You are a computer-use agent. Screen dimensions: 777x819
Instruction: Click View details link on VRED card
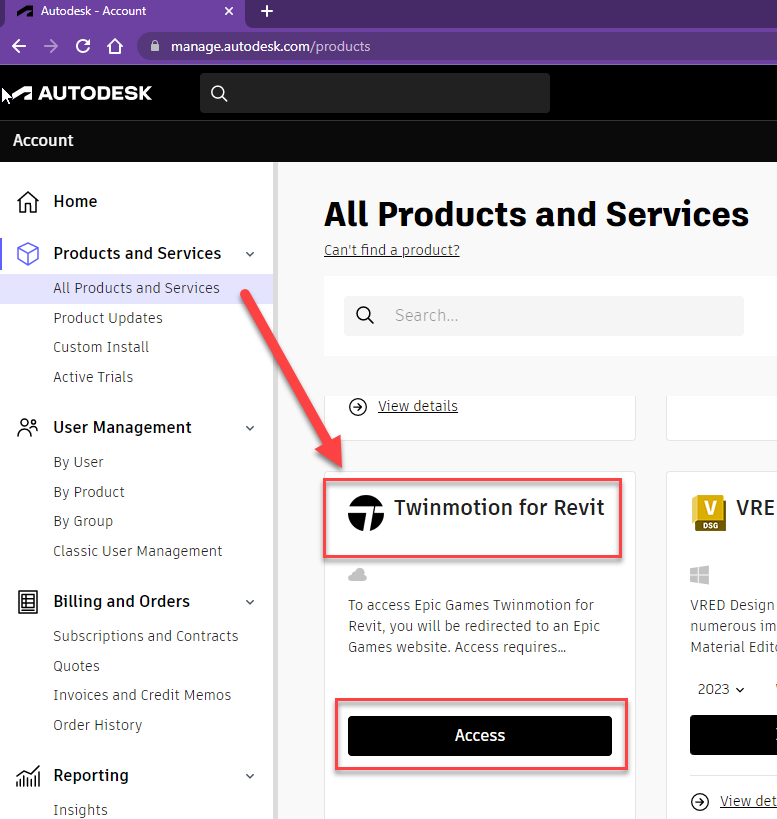pos(748,801)
